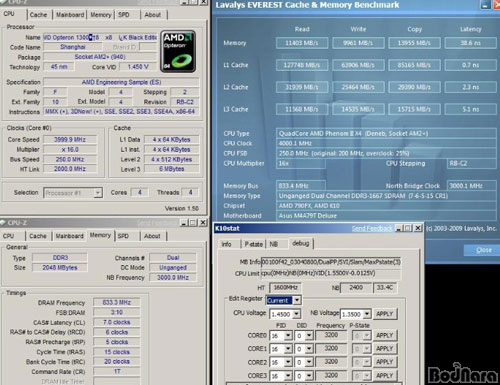The height and width of the screenshot is (385, 500).
Task: Close the bottom CPU-Z window
Action: 203,223
